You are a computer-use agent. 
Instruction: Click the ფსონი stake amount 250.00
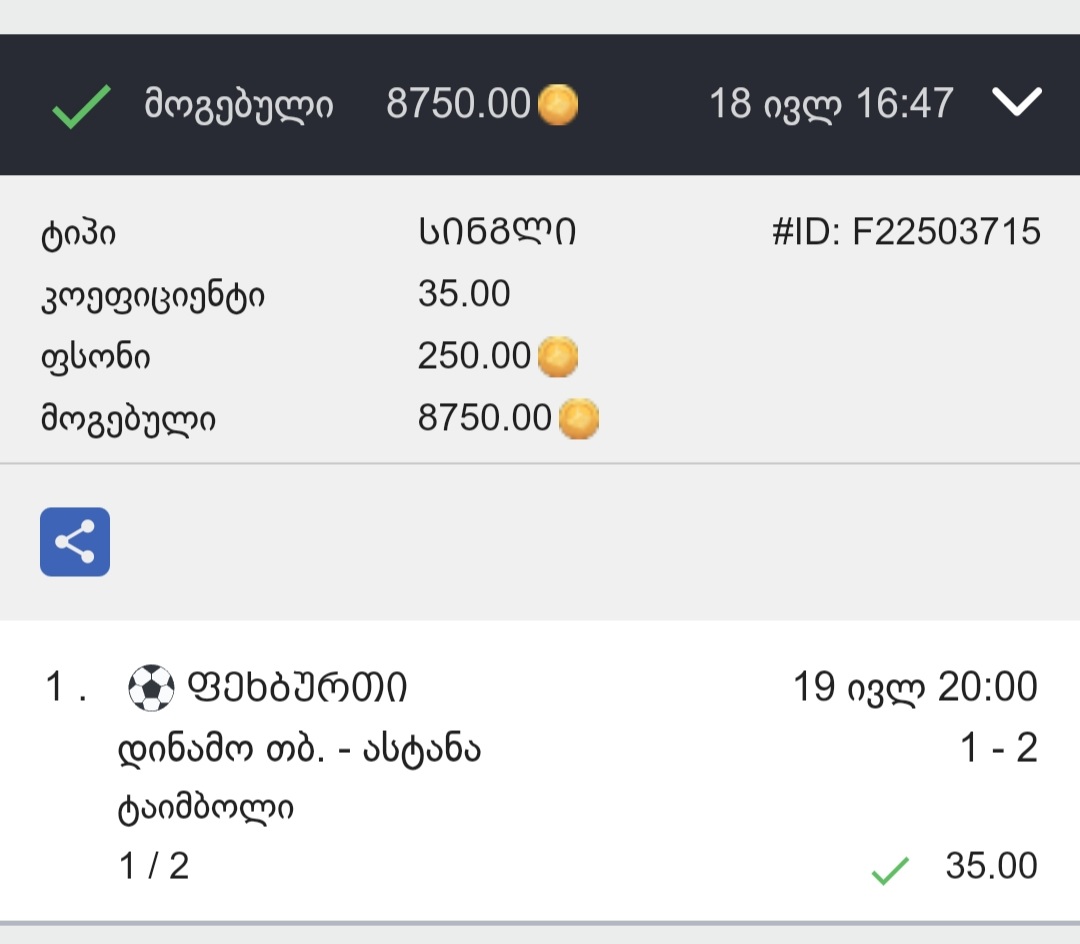pos(474,356)
